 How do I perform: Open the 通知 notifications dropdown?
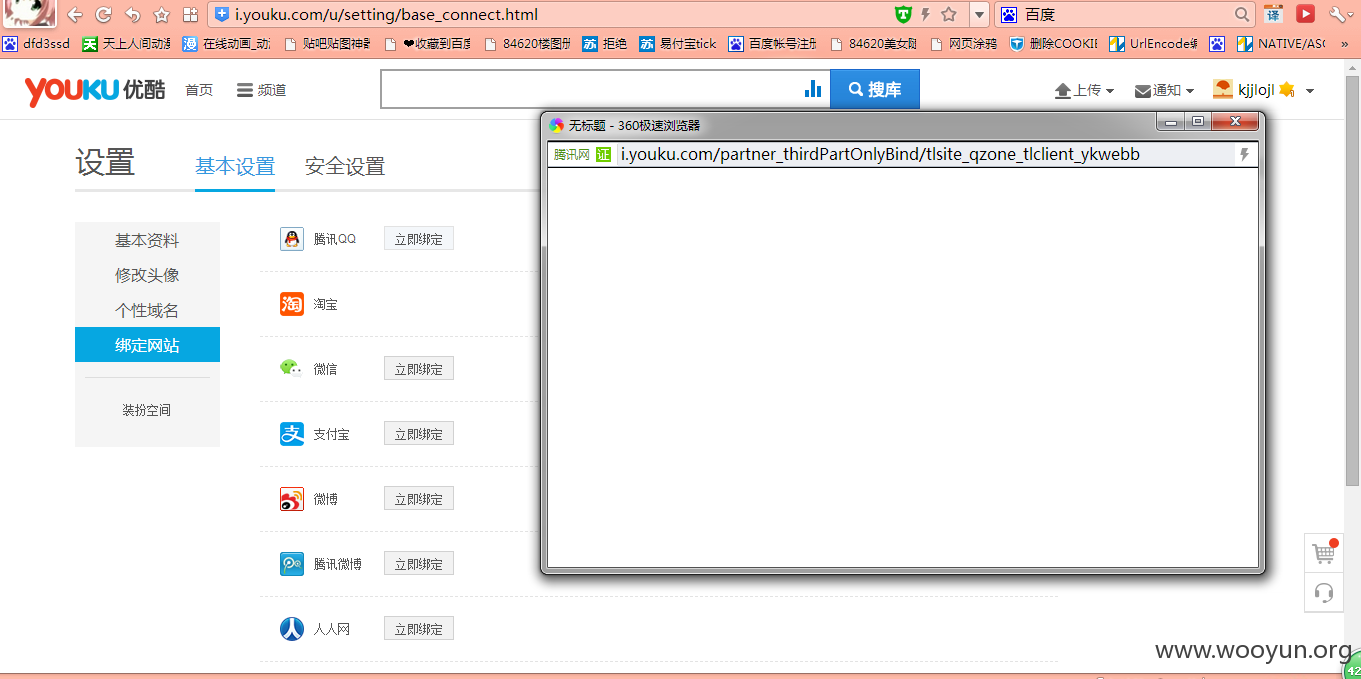coord(1164,90)
